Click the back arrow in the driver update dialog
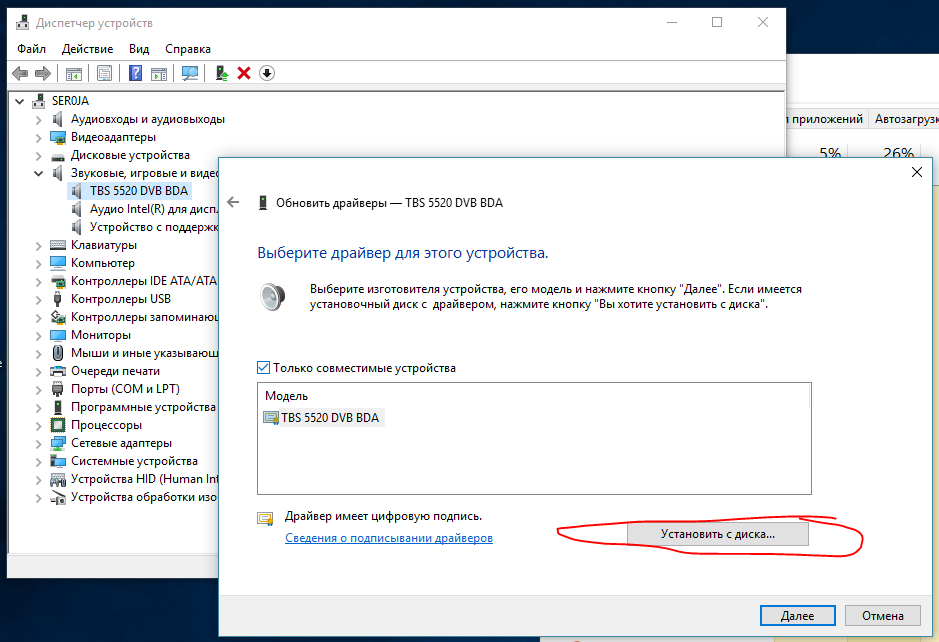Image resolution: width=939 pixels, height=642 pixels. (234, 202)
